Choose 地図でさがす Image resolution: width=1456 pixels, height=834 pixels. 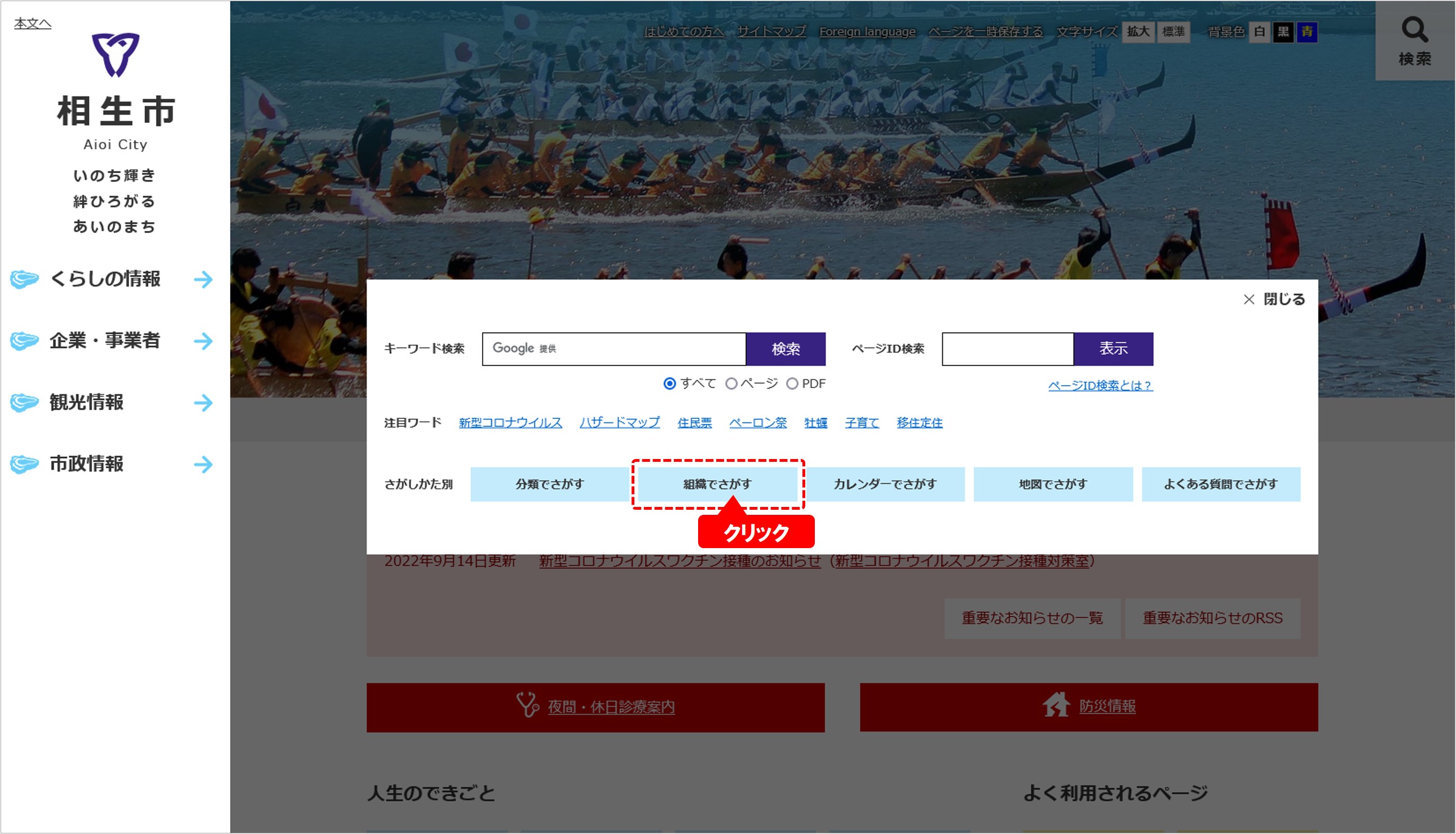point(1053,484)
